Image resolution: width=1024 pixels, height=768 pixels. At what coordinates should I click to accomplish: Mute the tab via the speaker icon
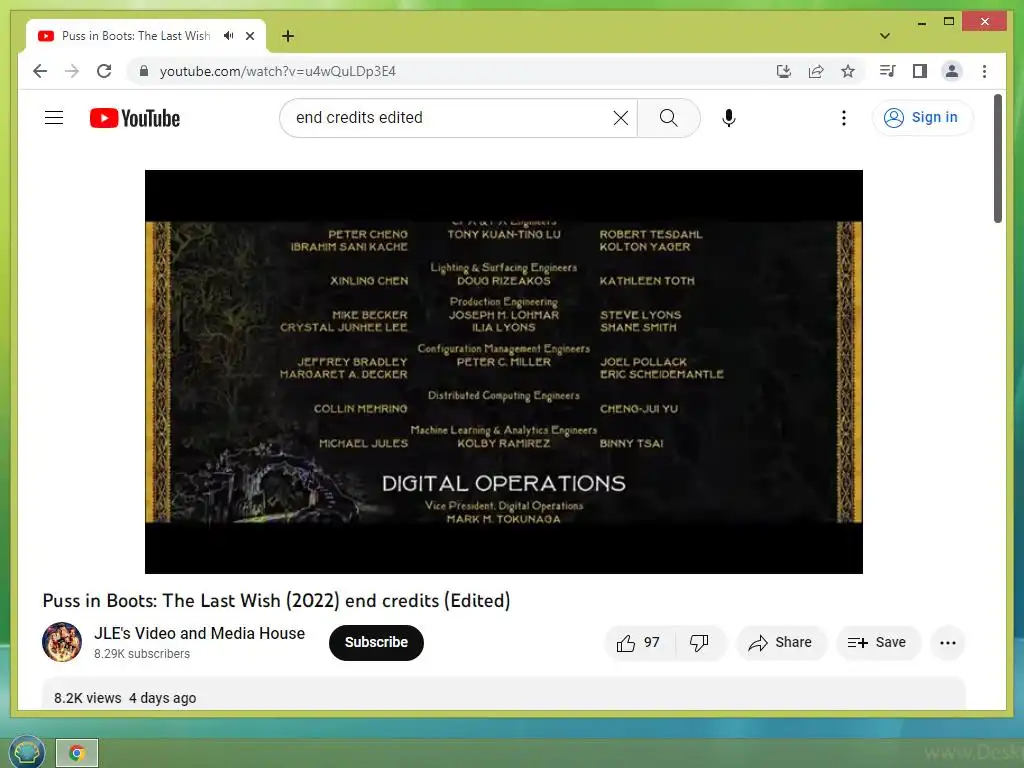pos(228,36)
